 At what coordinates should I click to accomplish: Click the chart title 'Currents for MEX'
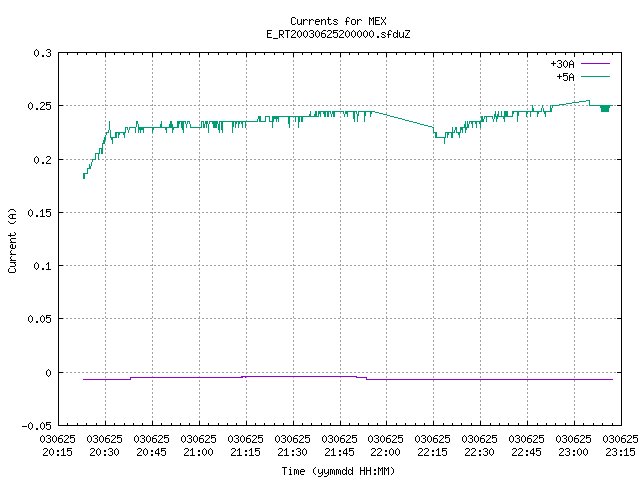tap(338, 21)
